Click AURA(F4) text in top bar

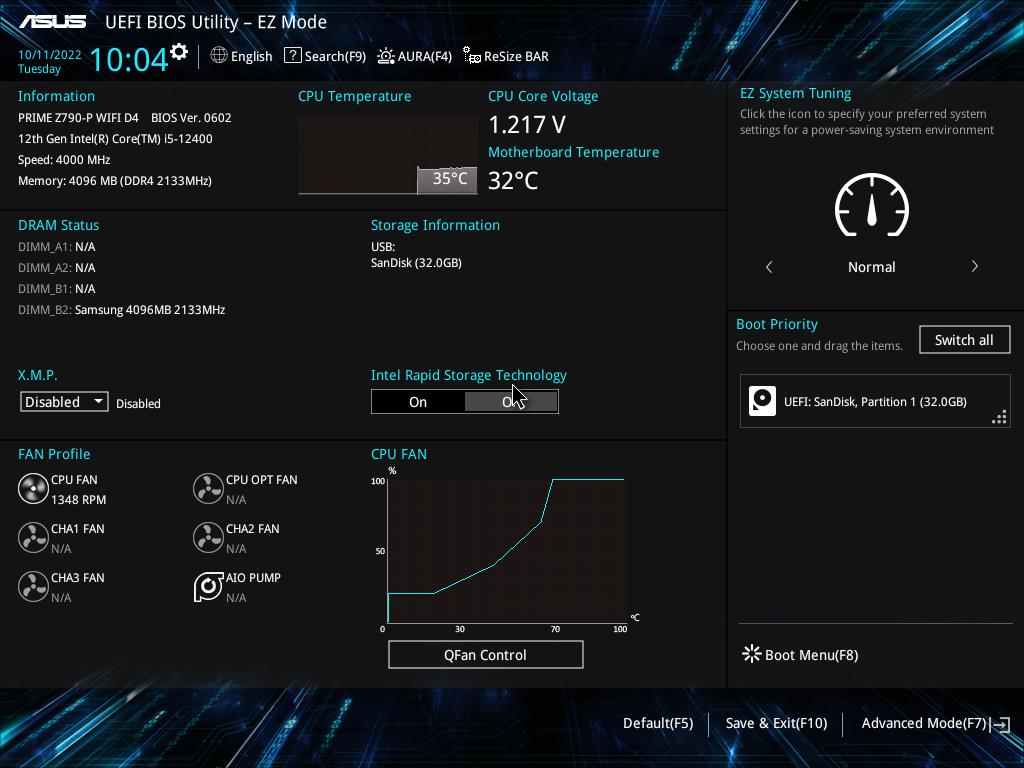(x=424, y=56)
